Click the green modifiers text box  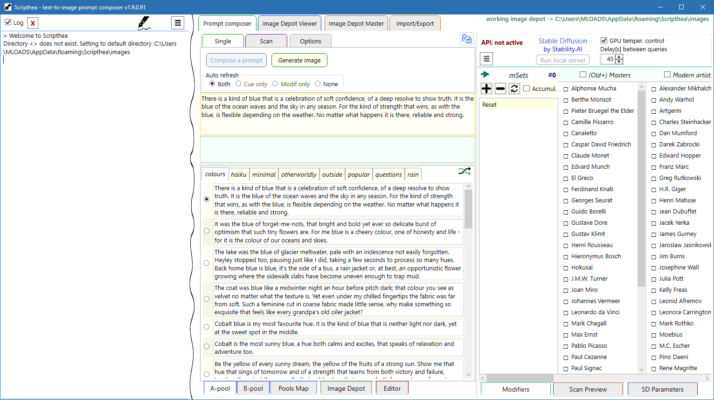tap(337, 149)
